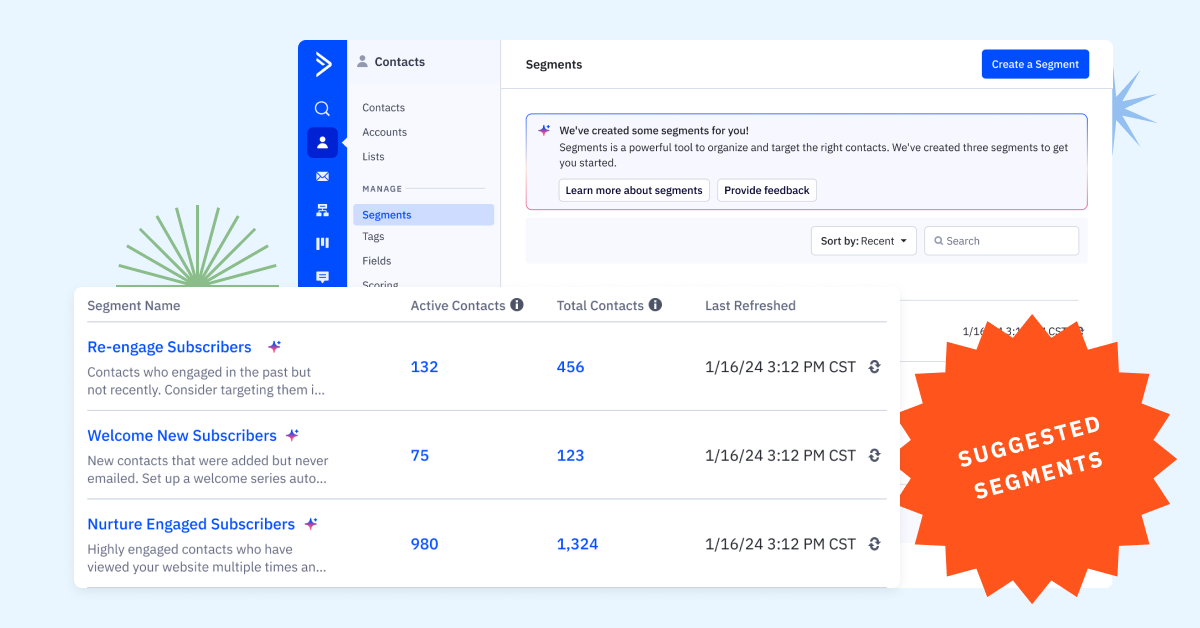Open the Welcome New Subscribers segment link
This screenshot has width=1200, height=628.
click(182, 435)
